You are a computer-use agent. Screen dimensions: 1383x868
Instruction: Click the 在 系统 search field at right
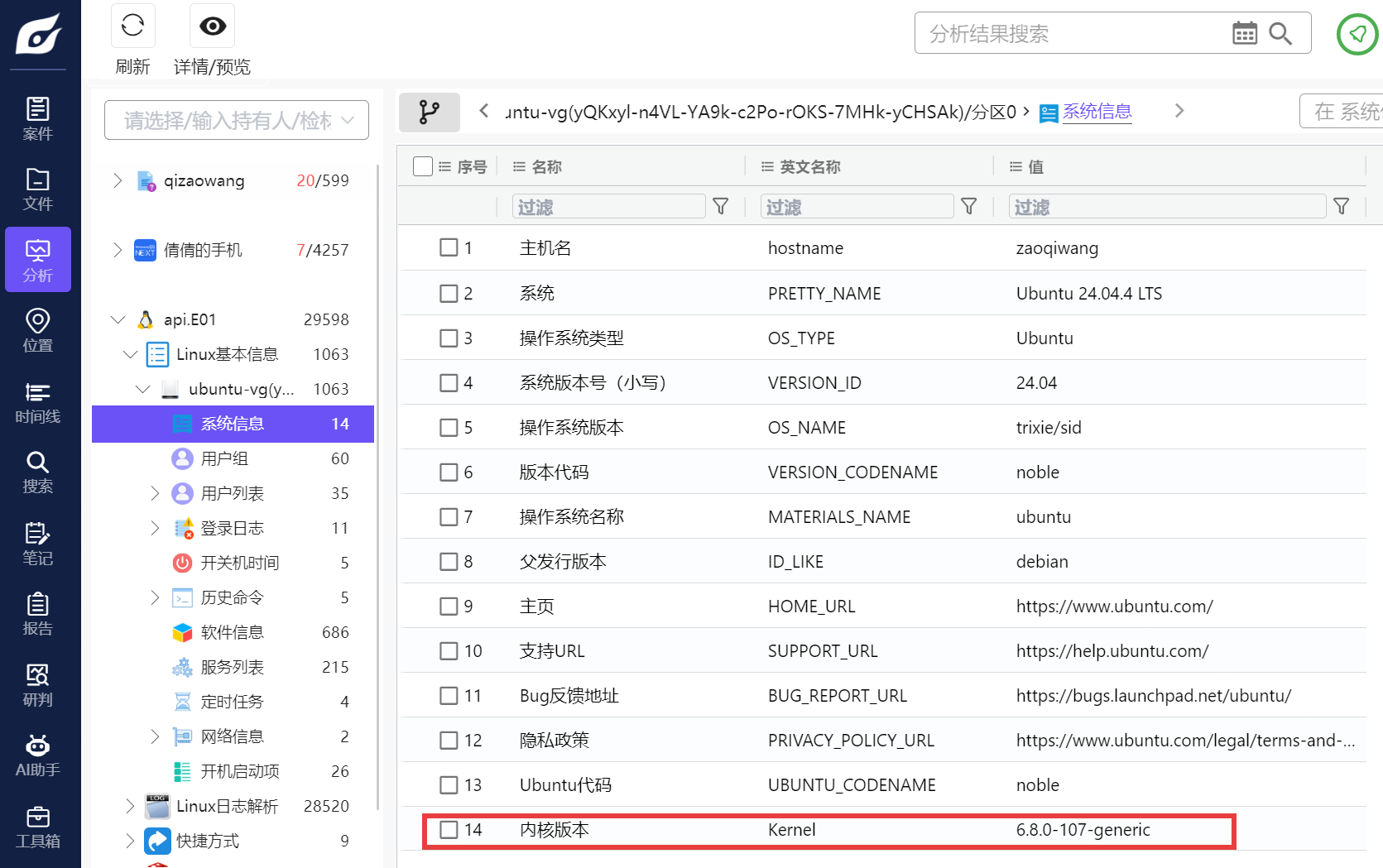(x=1342, y=111)
